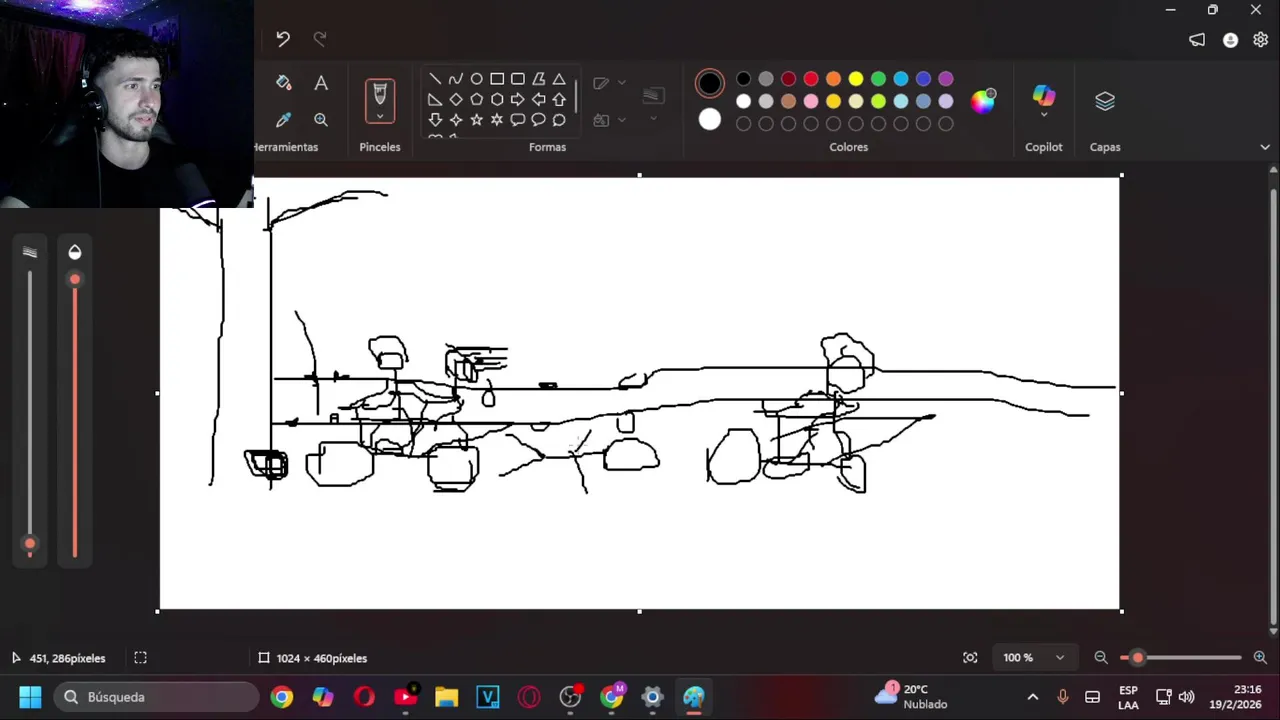
Task: Select the Fill bucket tool
Action: tap(283, 83)
